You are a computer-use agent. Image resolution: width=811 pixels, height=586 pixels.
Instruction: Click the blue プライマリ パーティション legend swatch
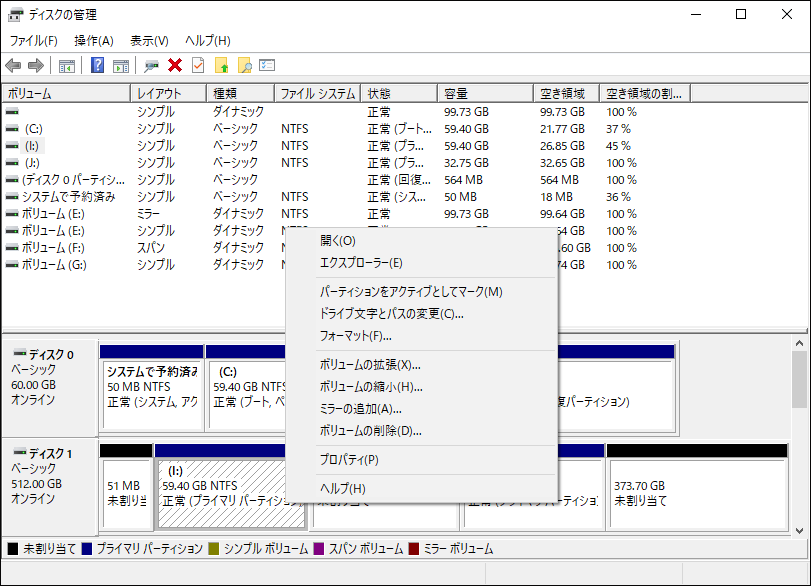[87, 549]
